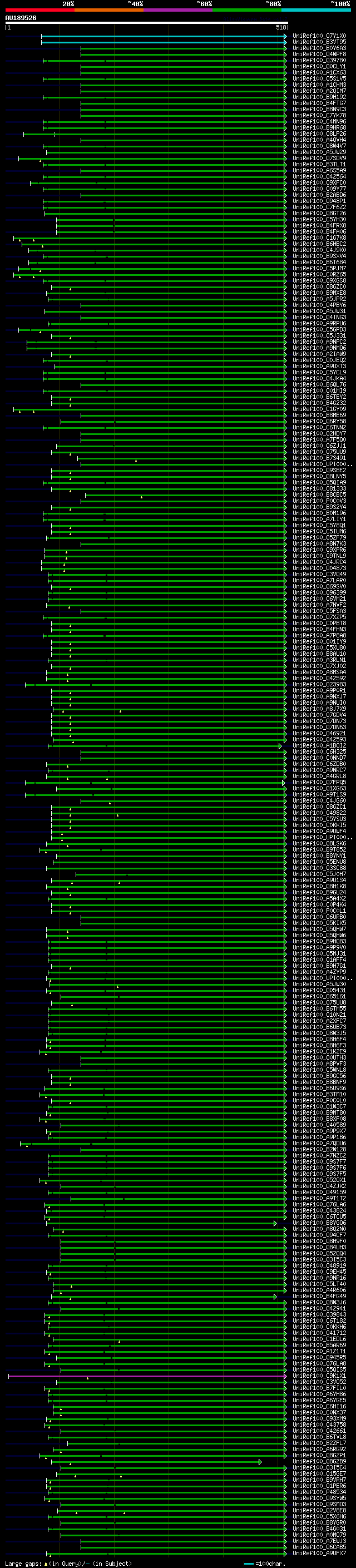
Task: Select hit label UniRef100_Q8LP26
Action: coord(319,134)
